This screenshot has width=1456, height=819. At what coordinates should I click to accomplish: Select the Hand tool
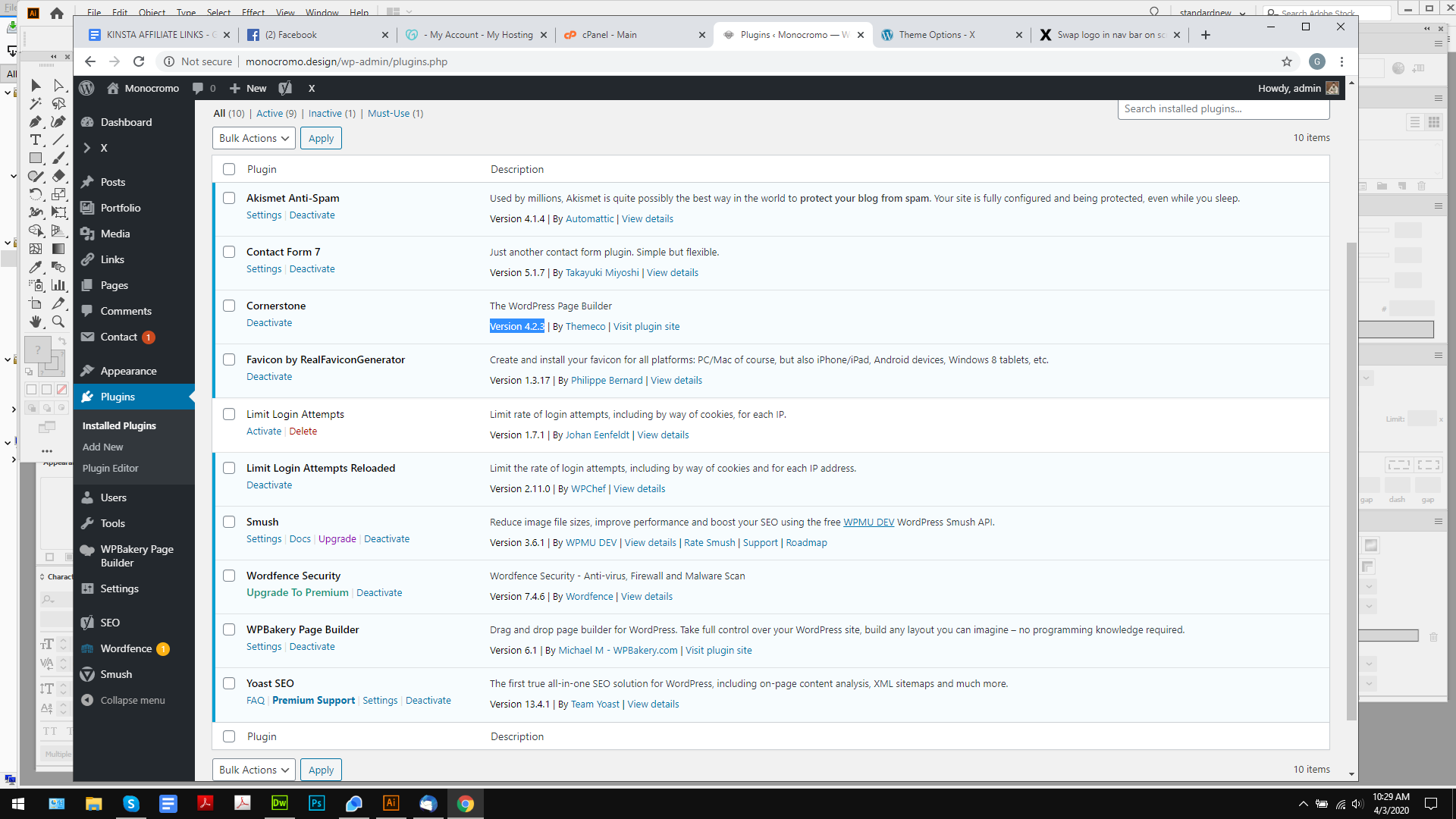[x=36, y=322]
